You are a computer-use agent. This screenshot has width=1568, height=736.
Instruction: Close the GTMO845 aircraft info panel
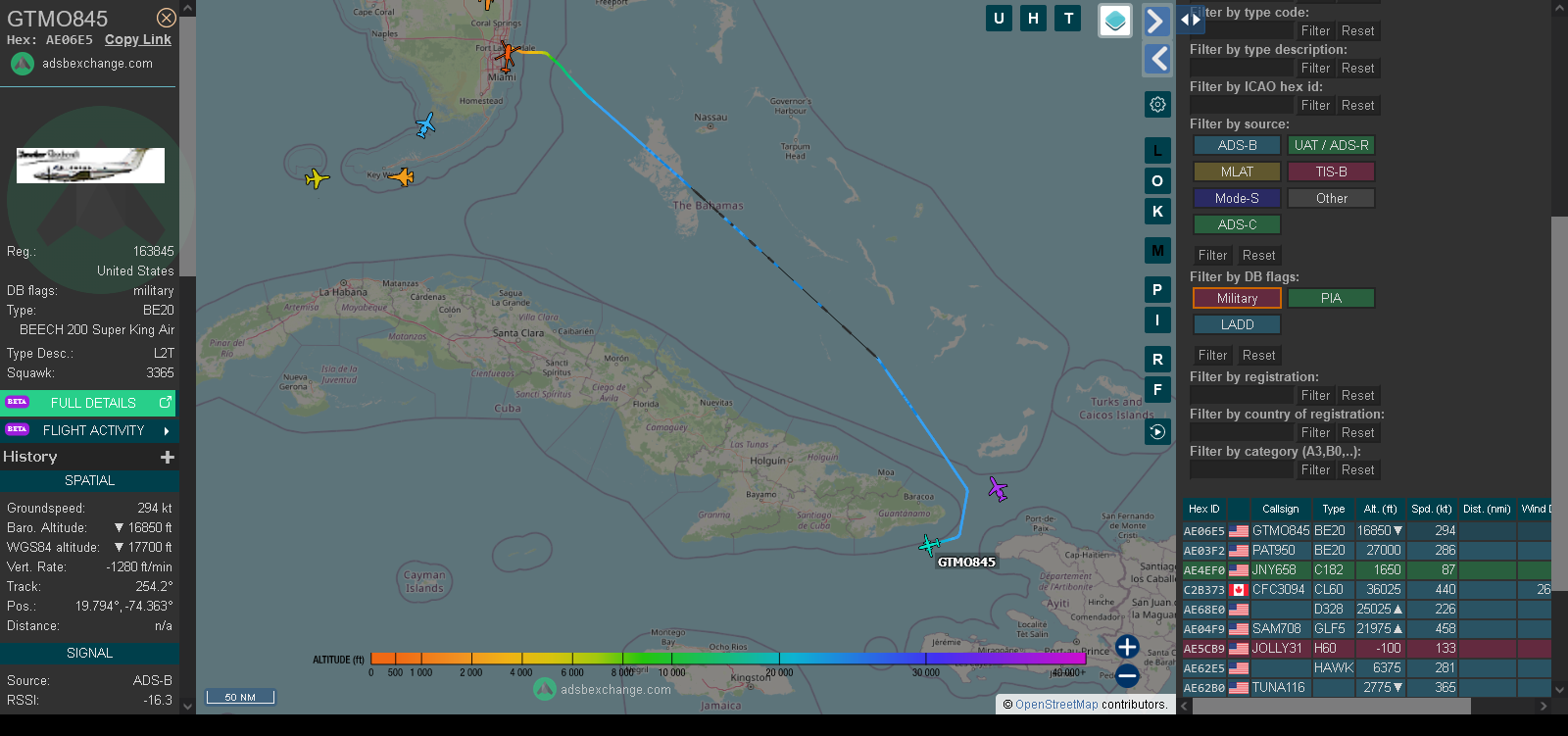[x=167, y=18]
